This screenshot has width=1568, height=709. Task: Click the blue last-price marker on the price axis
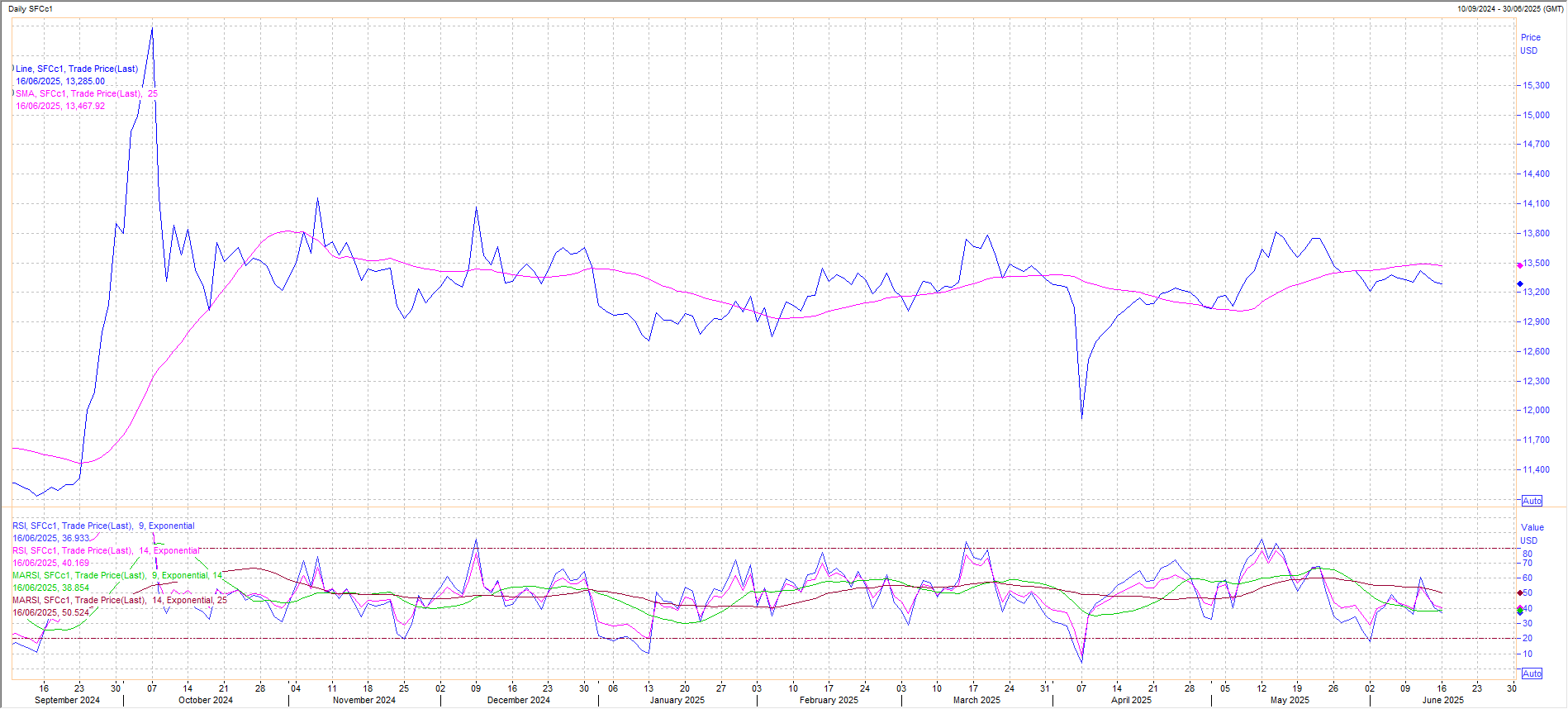click(x=1519, y=284)
